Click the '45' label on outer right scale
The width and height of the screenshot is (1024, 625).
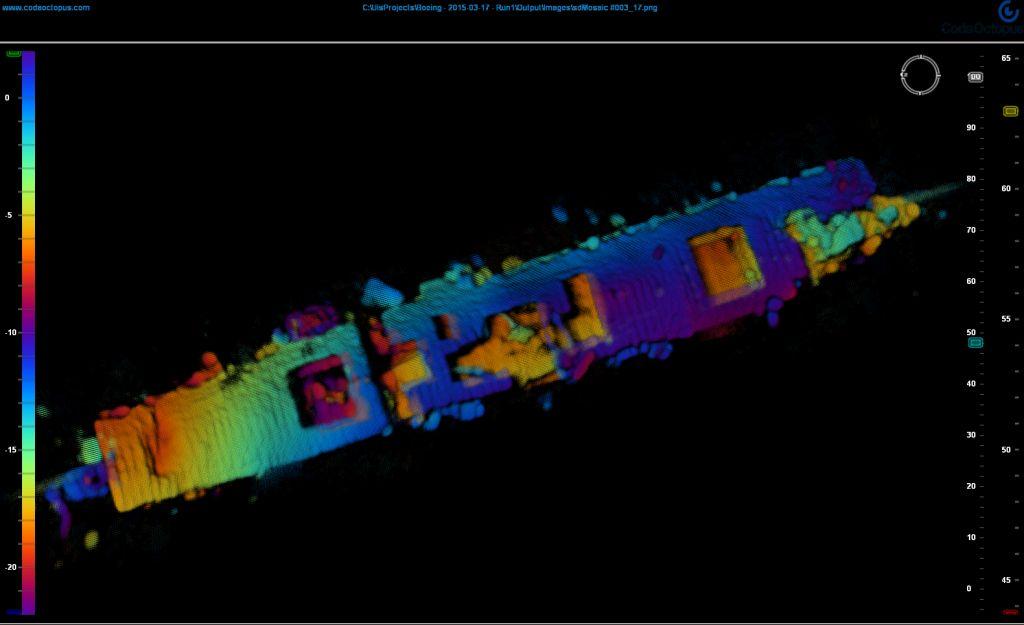[x=1006, y=580]
